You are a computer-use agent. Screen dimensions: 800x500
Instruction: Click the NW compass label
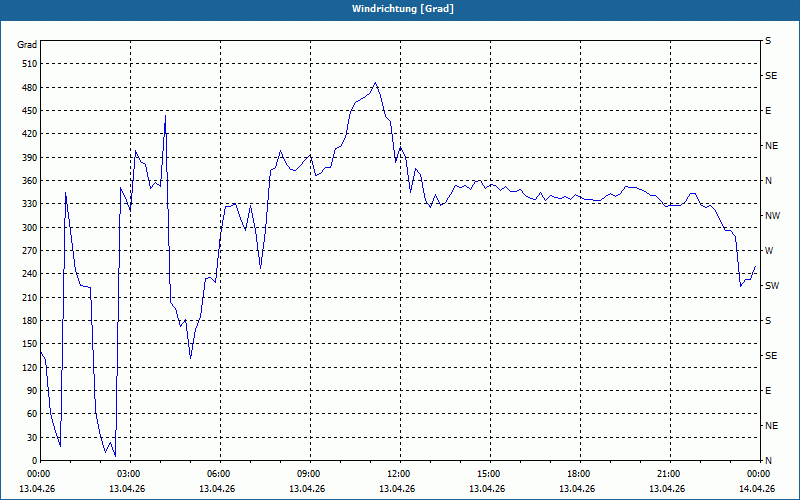[772, 216]
